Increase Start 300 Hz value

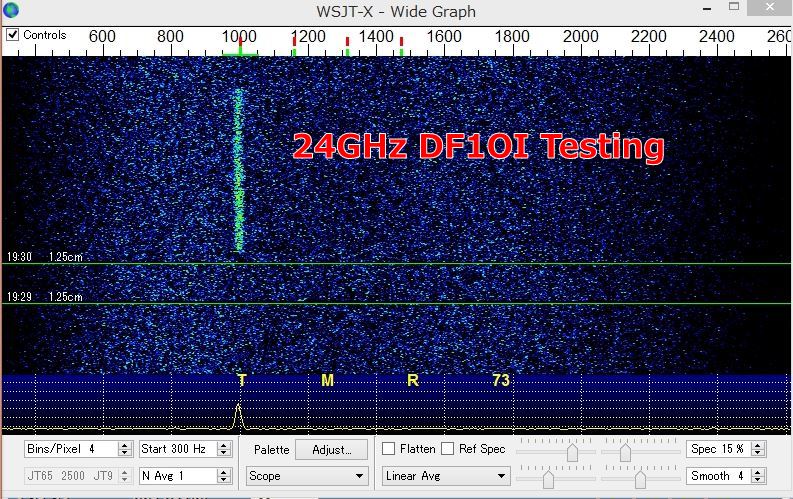click(224, 445)
